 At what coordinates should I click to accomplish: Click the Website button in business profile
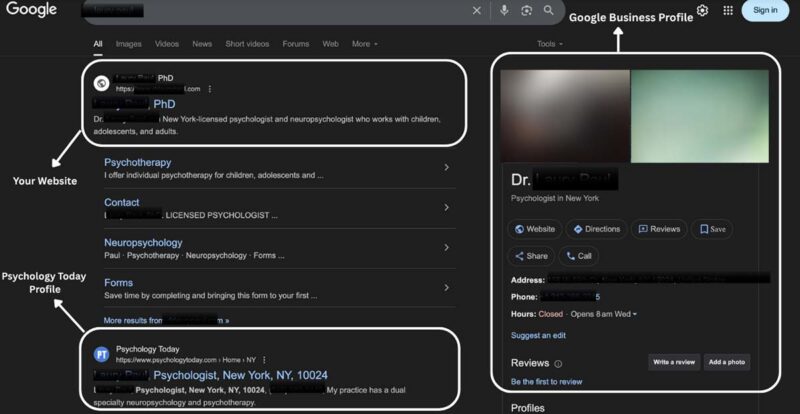coord(535,229)
